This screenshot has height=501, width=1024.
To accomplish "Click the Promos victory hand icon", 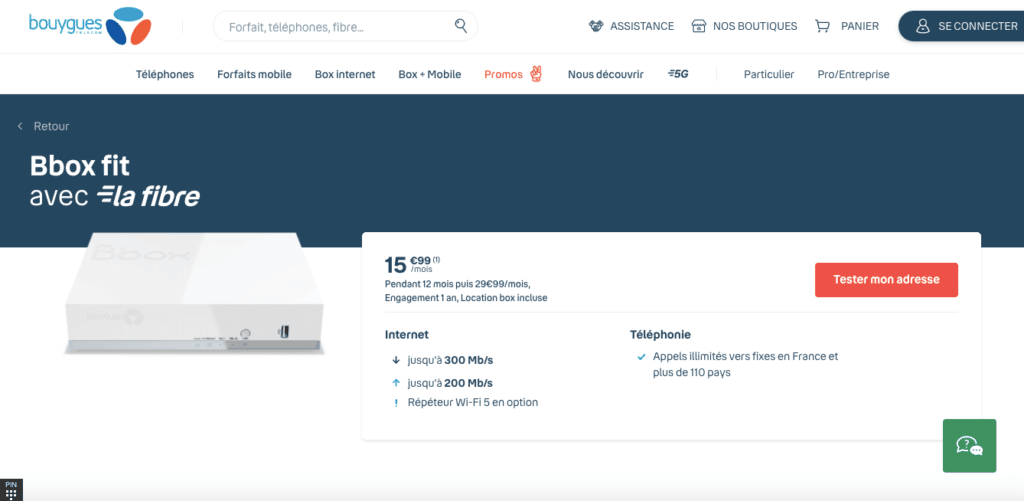I will [536, 74].
